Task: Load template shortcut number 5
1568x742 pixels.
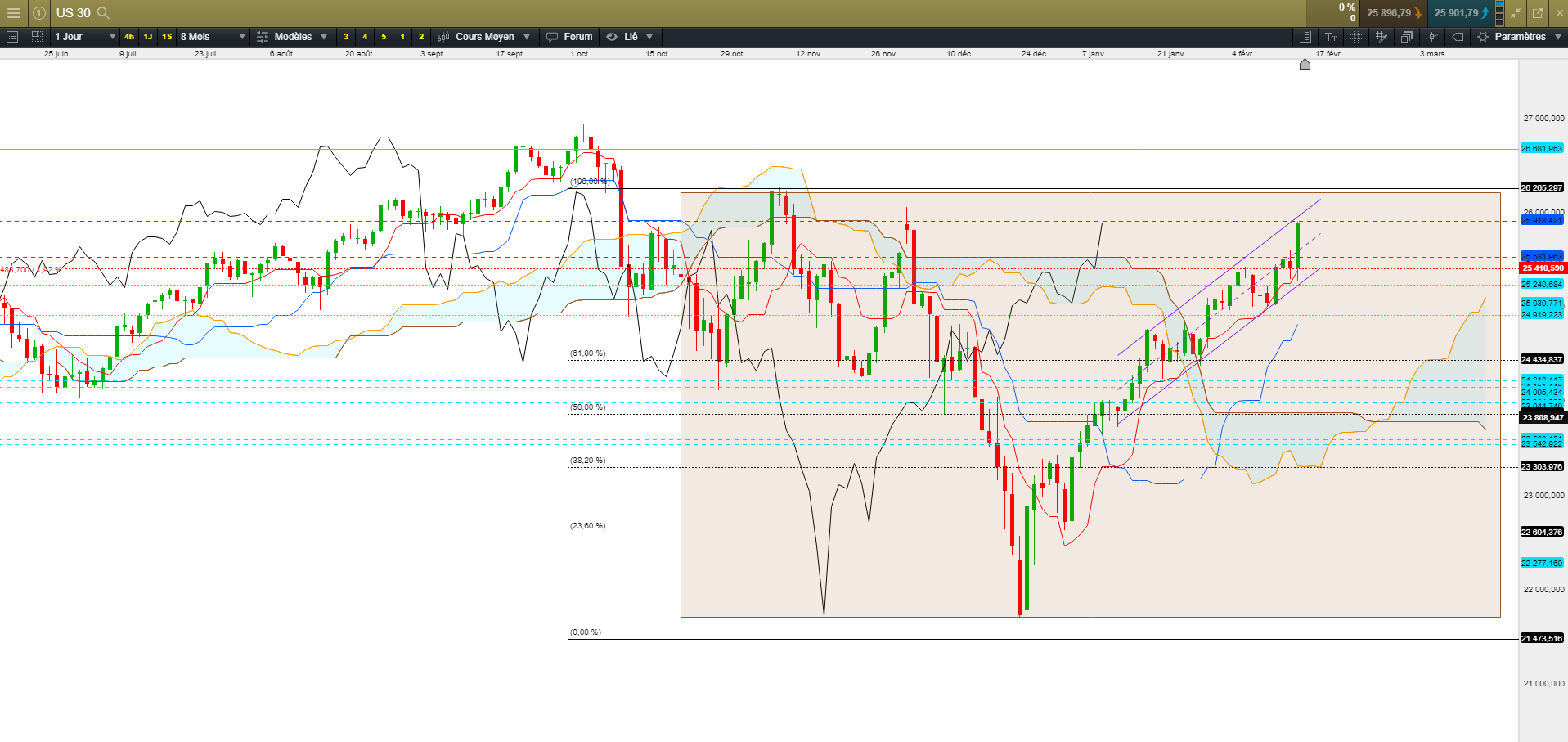Action: click(384, 37)
